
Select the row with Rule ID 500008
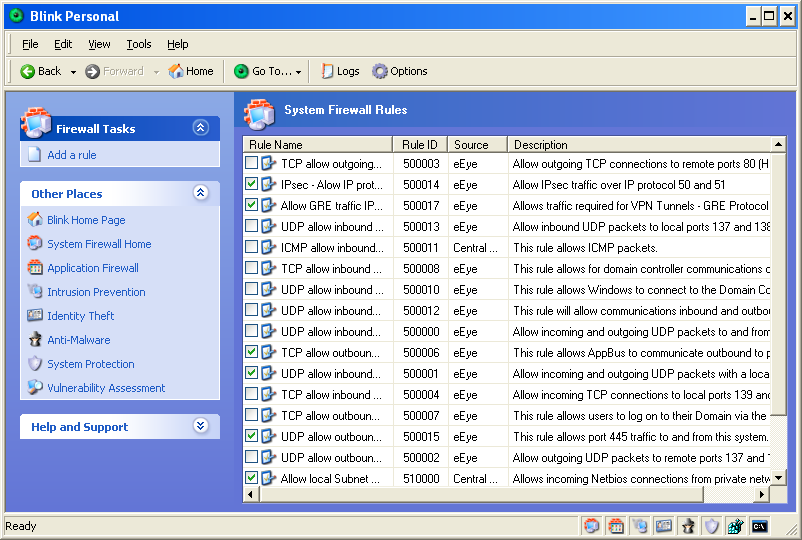[506, 268]
